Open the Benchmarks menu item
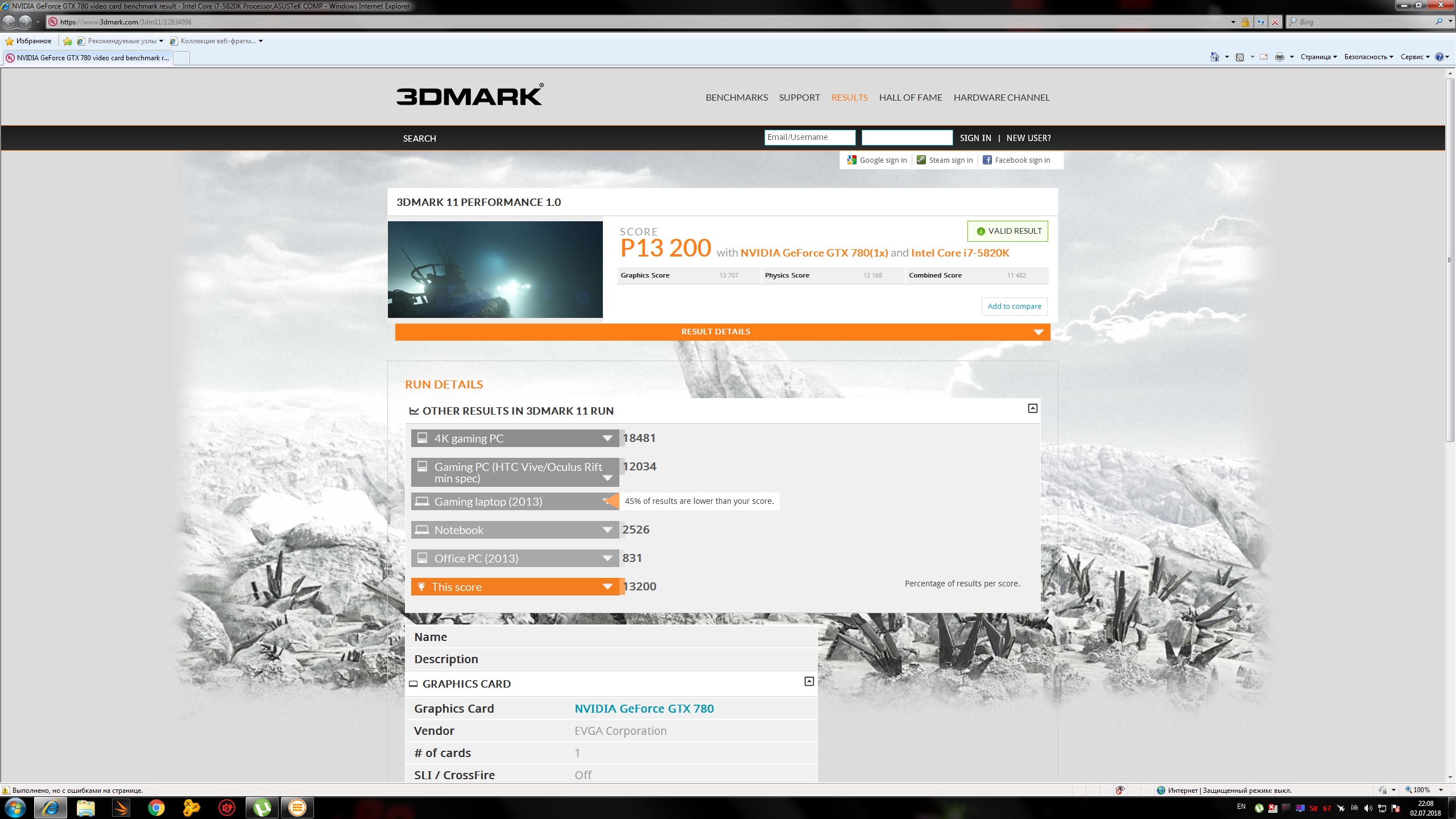Screen dimensions: 1456x819 pos(737,97)
